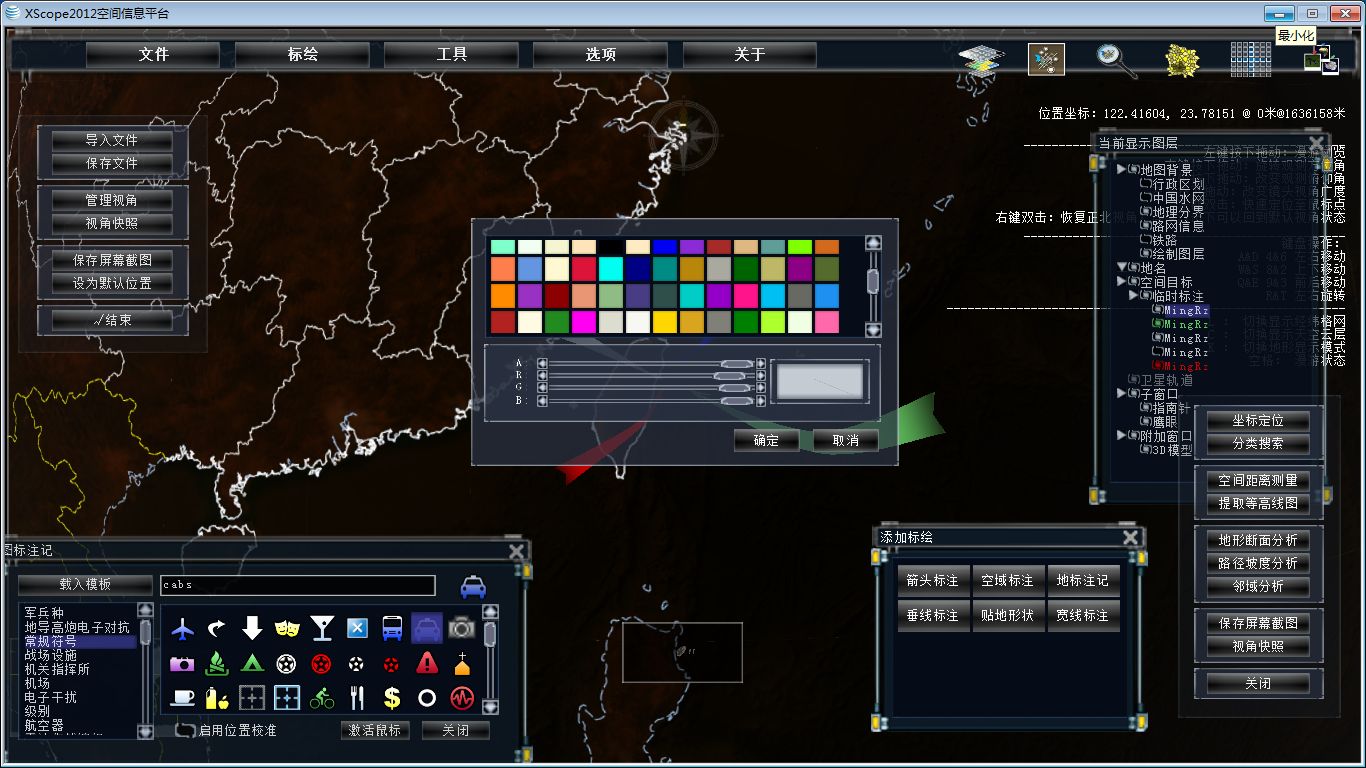Click the gold terrain model toolbar icon
This screenshot has height=768, width=1366.
pos(1183,60)
